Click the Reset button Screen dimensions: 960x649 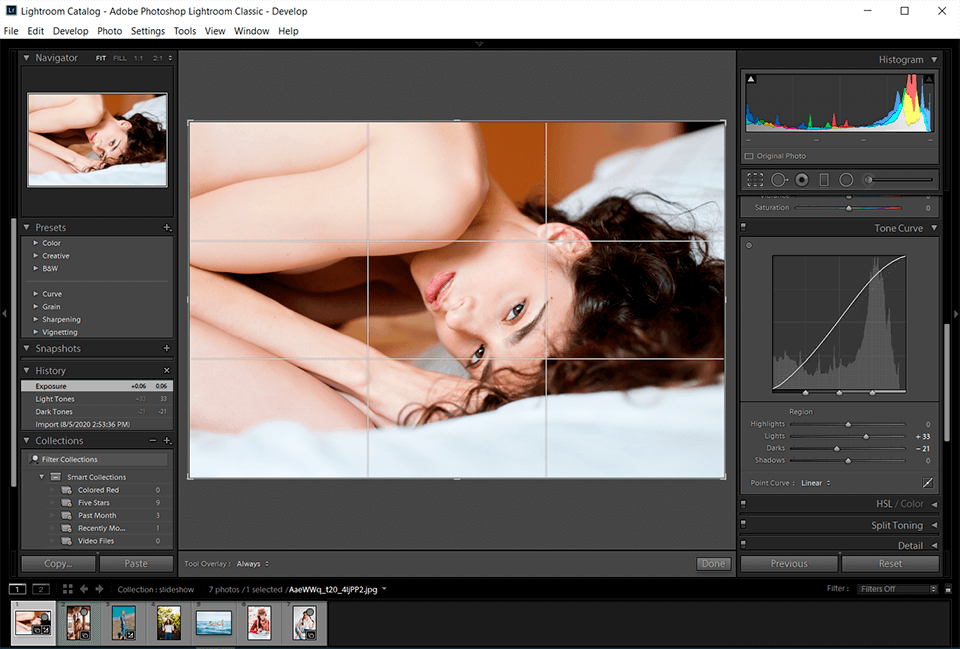(x=890, y=563)
